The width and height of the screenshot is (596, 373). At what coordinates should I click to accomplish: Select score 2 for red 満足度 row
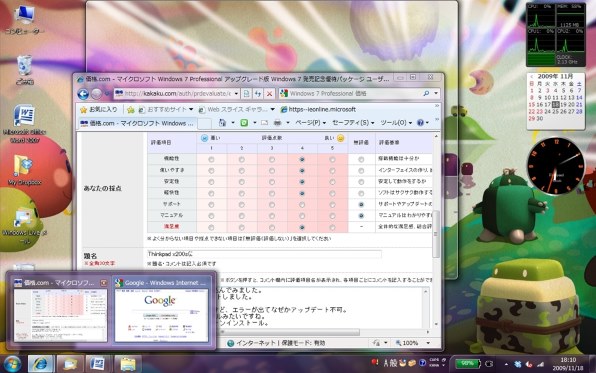pos(241,227)
